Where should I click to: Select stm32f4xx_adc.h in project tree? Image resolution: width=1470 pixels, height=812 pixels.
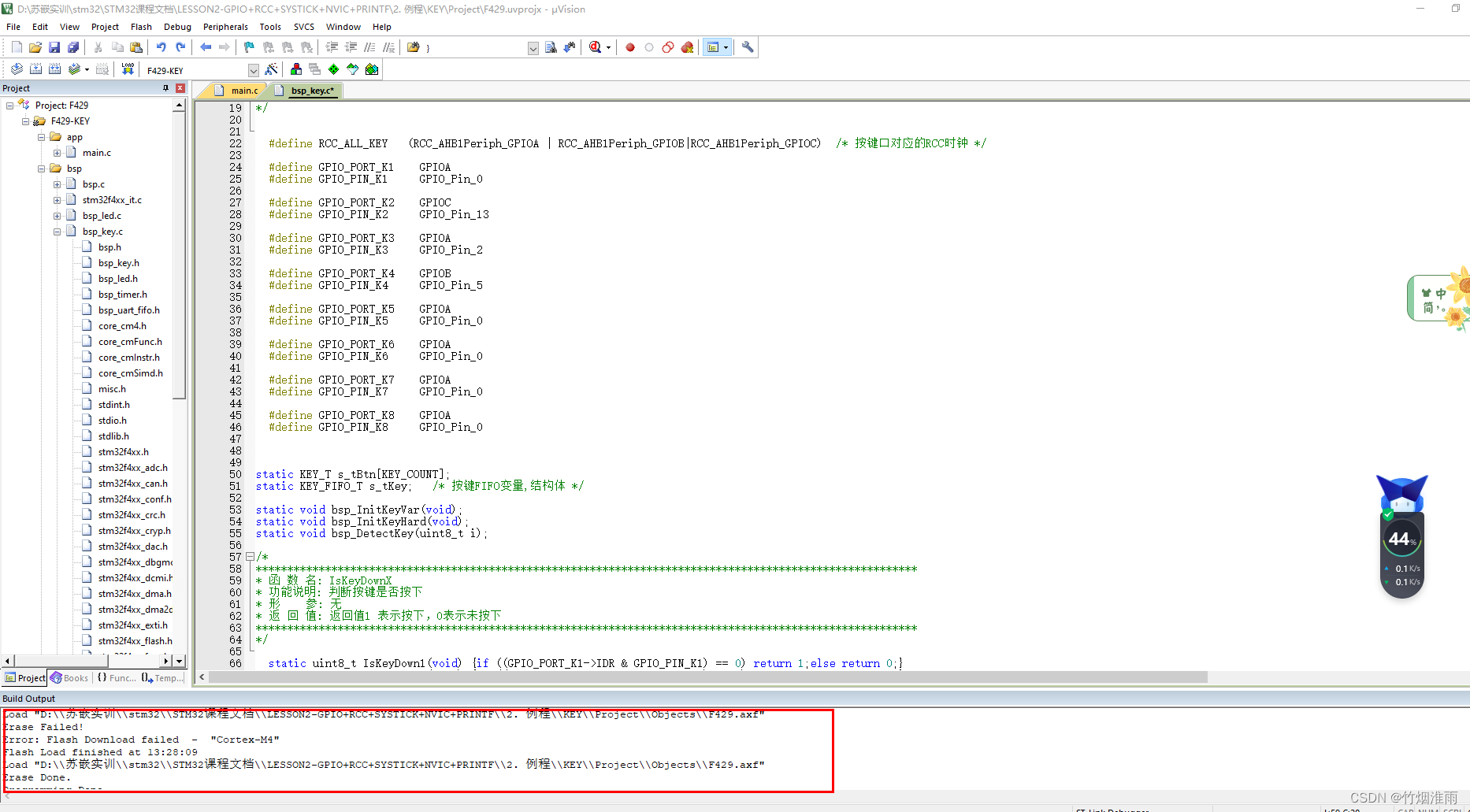[x=132, y=468]
